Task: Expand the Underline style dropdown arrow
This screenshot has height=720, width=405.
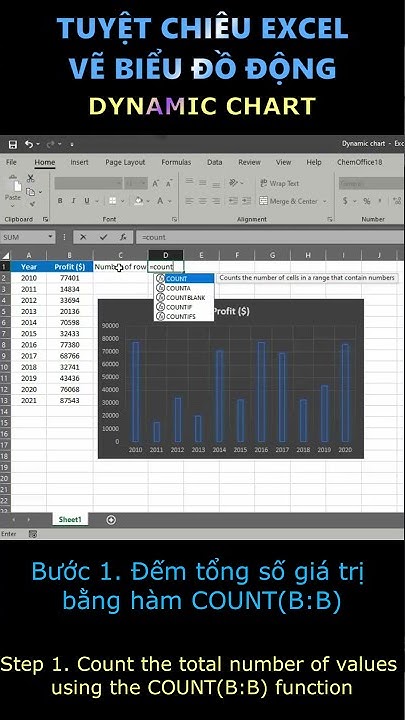Action: [97, 201]
